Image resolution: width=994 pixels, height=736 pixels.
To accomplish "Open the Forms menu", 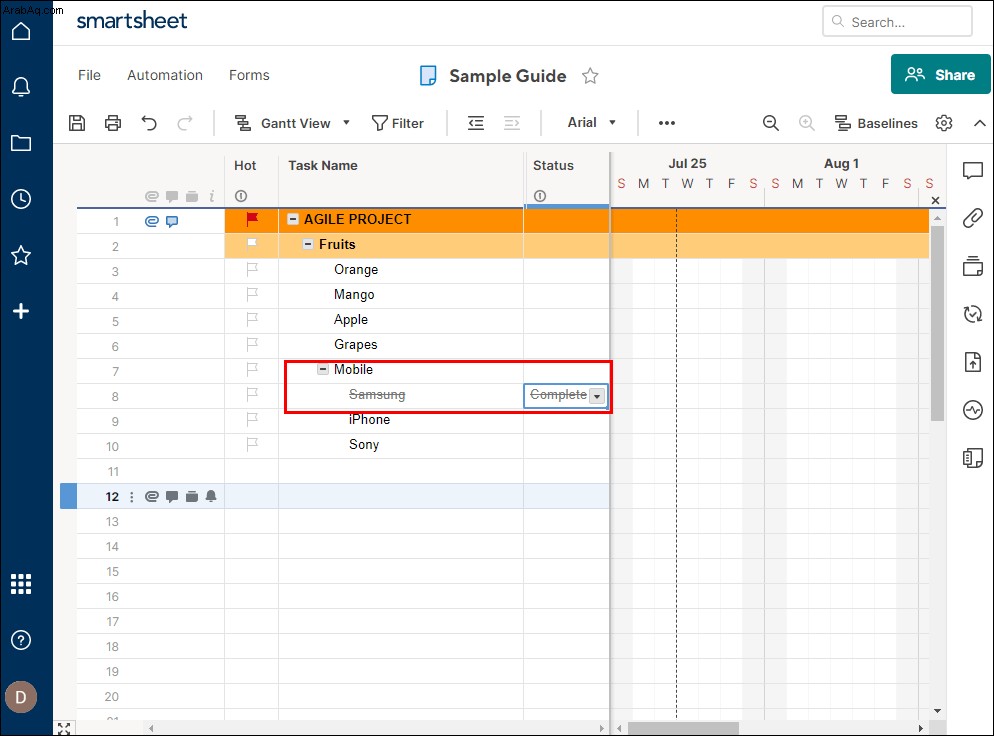I will coord(249,75).
